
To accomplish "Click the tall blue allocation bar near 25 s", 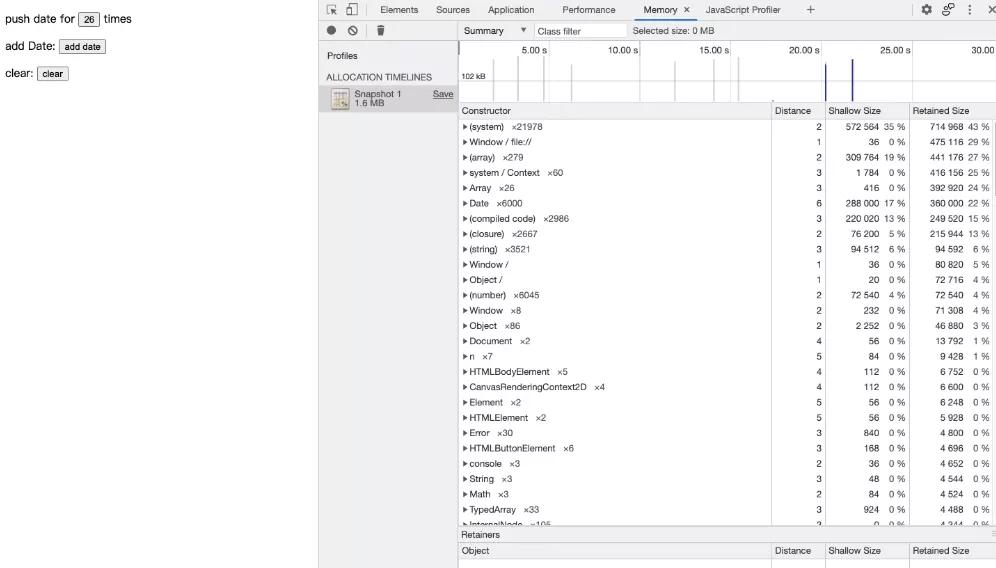I will (x=852, y=80).
